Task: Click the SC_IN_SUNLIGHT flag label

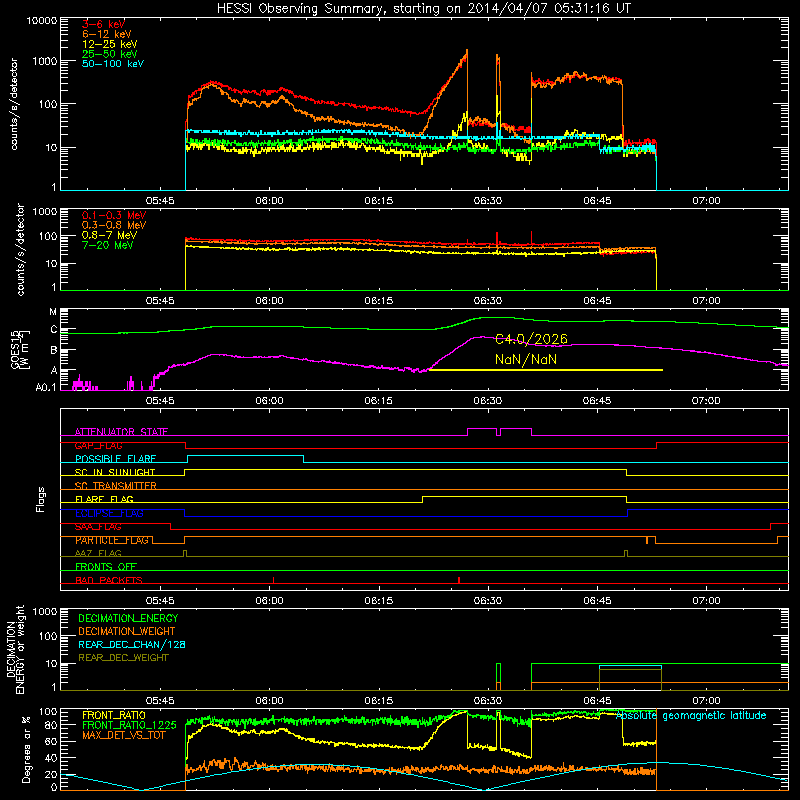Action: tap(115, 472)
